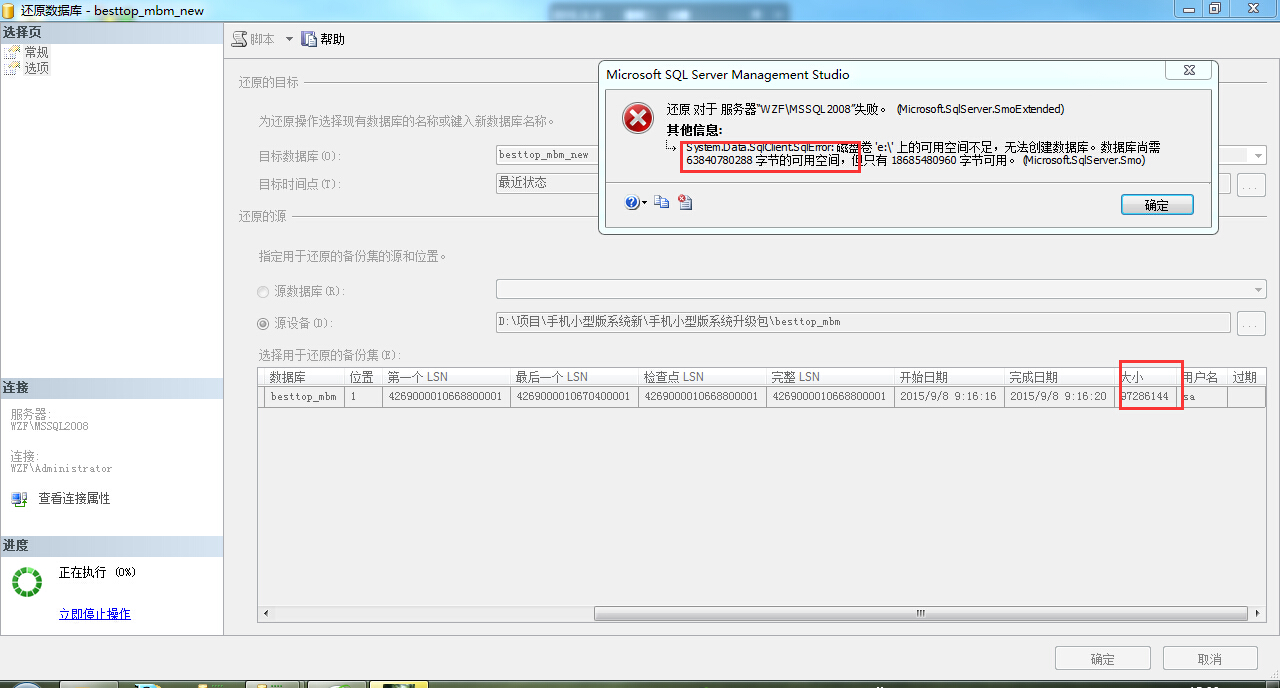Click the blue help icon in error dialog

point(631,203)
